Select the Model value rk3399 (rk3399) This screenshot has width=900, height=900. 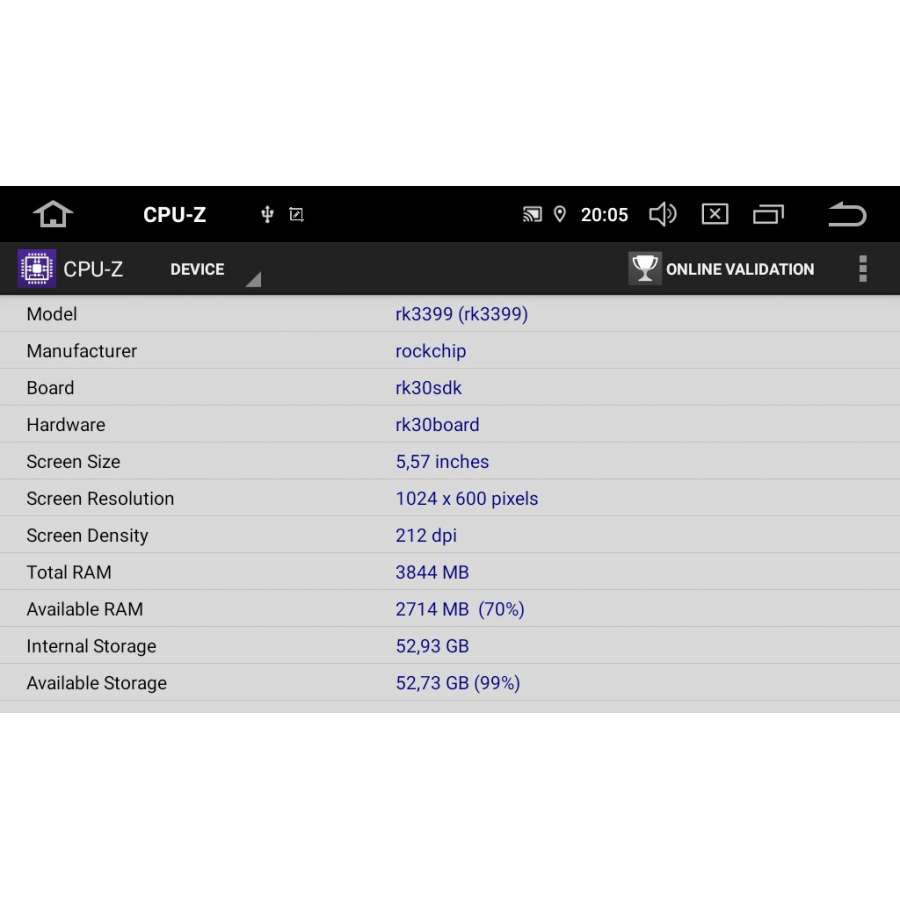click(461, 314)
